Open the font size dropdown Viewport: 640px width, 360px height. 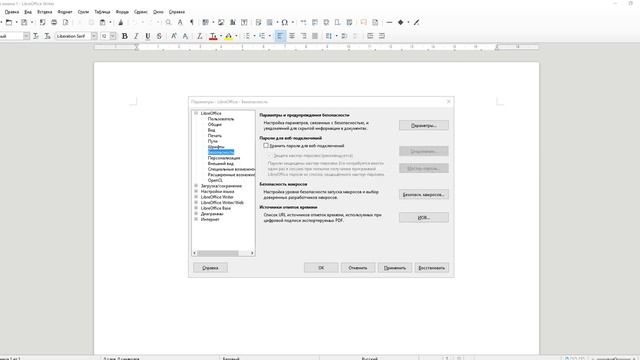tap(113, 36)
